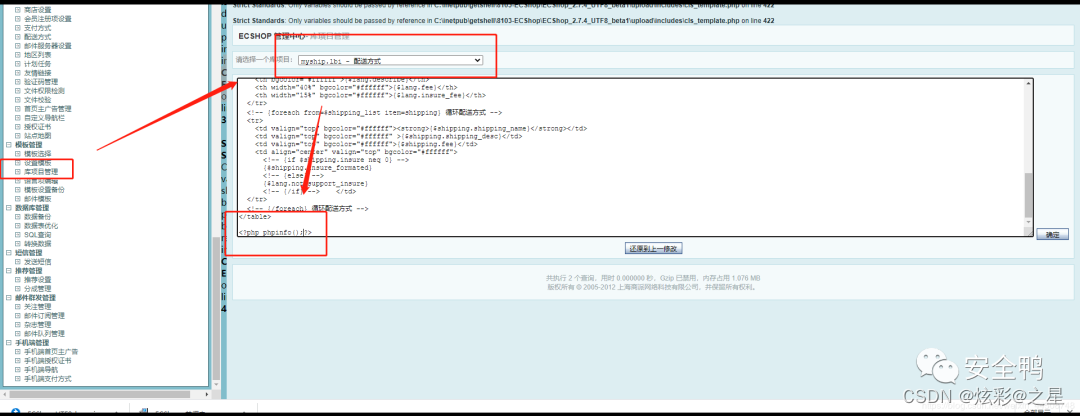Screen dimensions: 1080x416
Task: Open 库项目管理 in the sidebar
Action: tap(41, 171)
